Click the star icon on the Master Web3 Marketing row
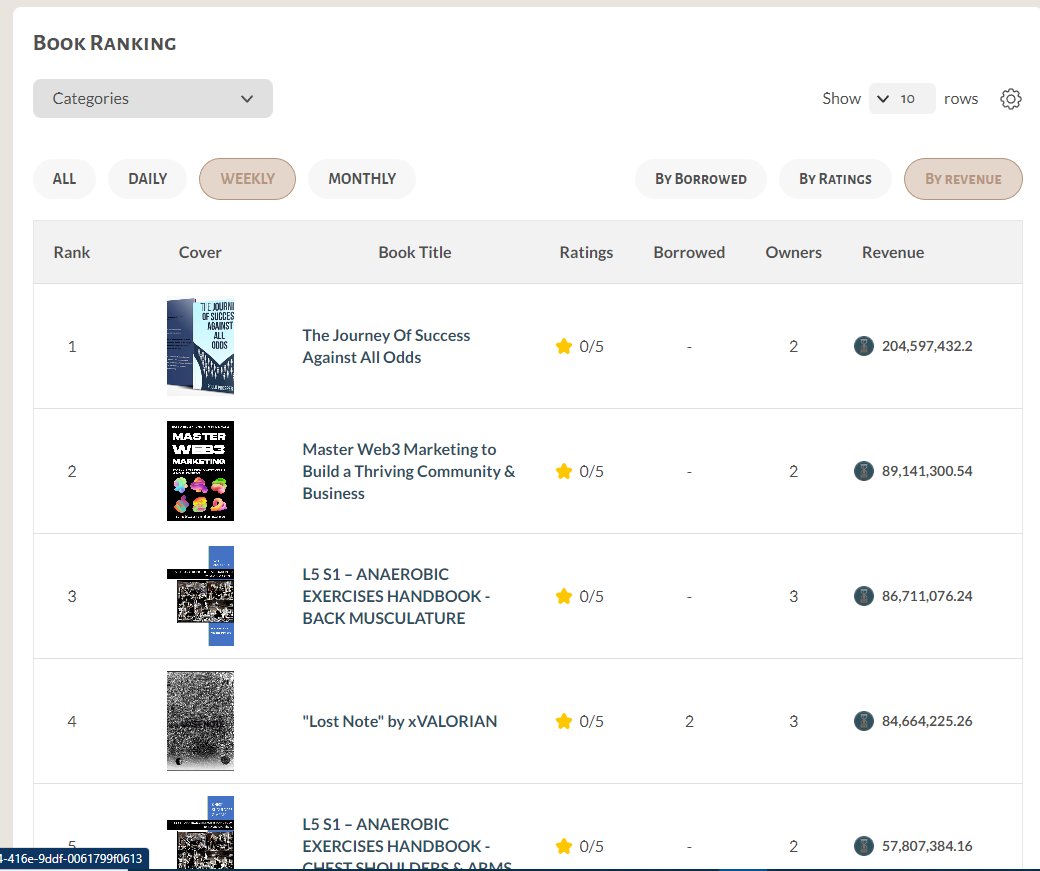This screenshot has width=1040, height=871. [564, 471]
